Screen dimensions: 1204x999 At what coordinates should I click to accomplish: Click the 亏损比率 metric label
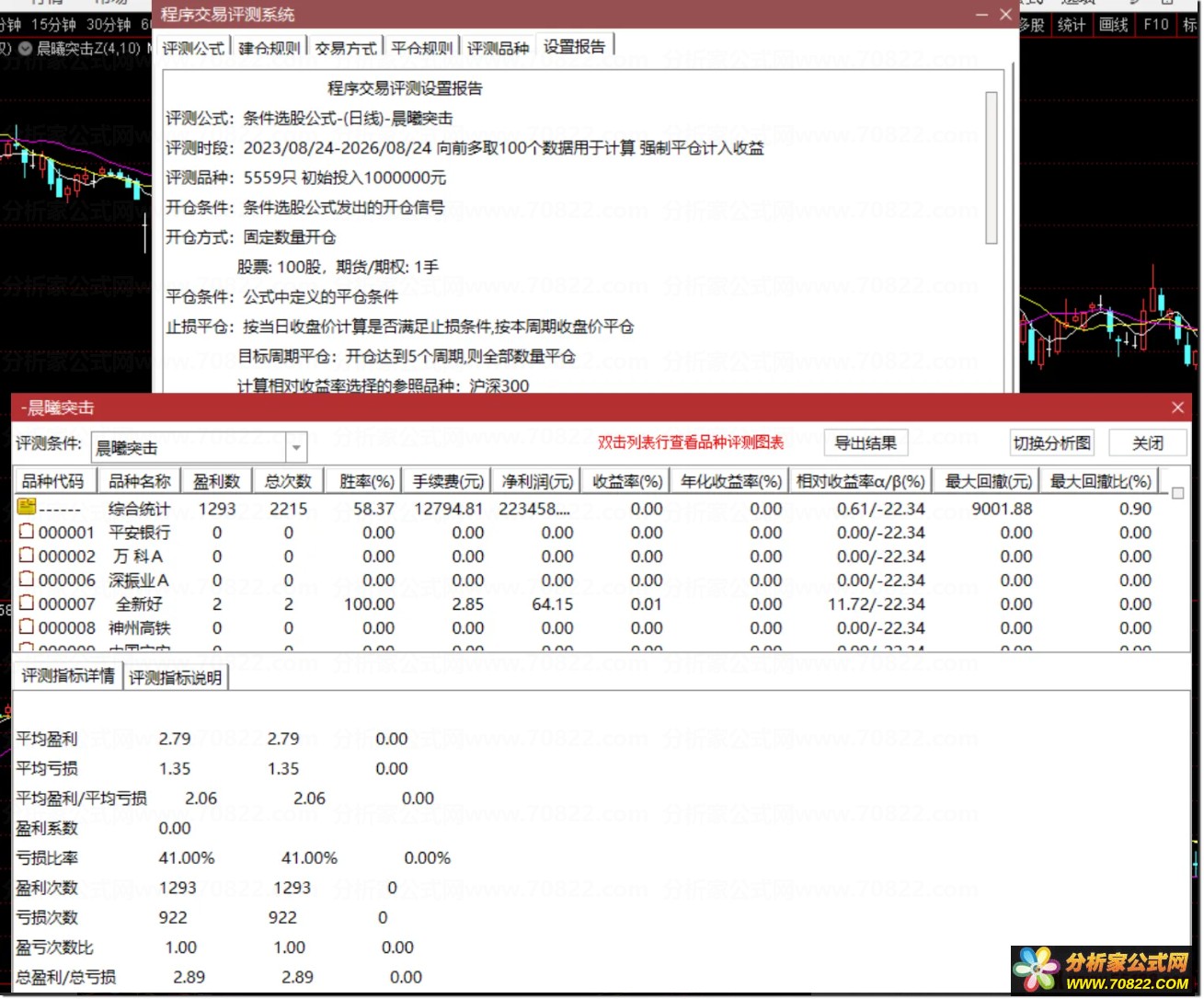(x=47, y=858)
